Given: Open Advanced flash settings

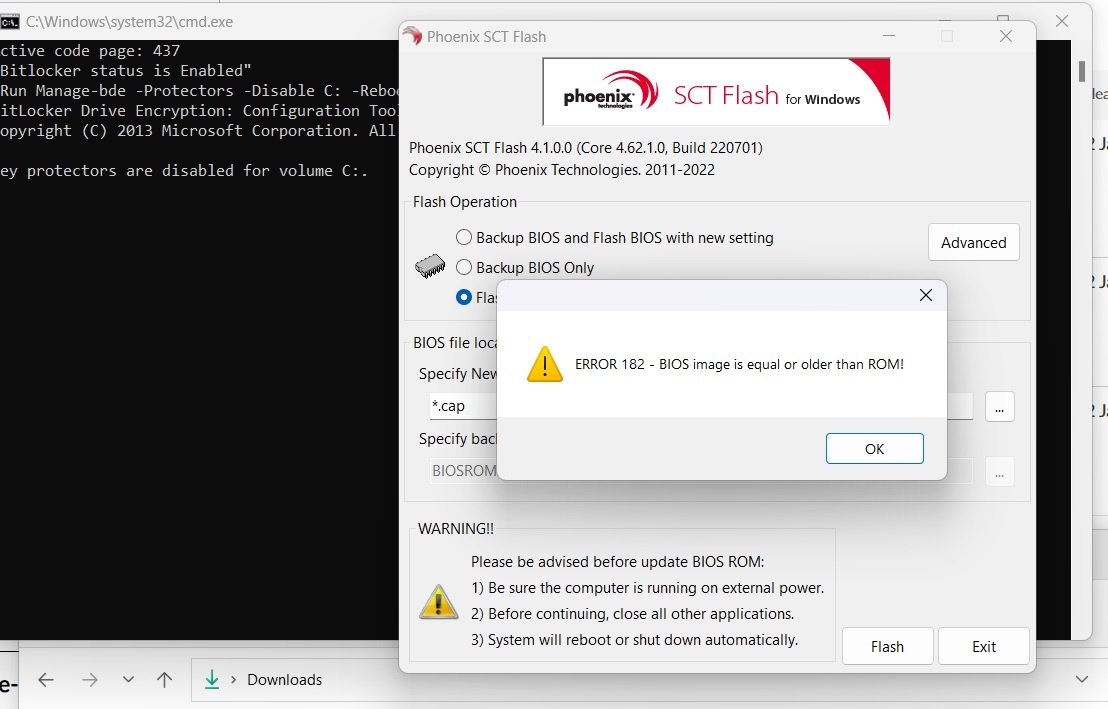Looking at the screenshot, I should click(x=973, y=242).
